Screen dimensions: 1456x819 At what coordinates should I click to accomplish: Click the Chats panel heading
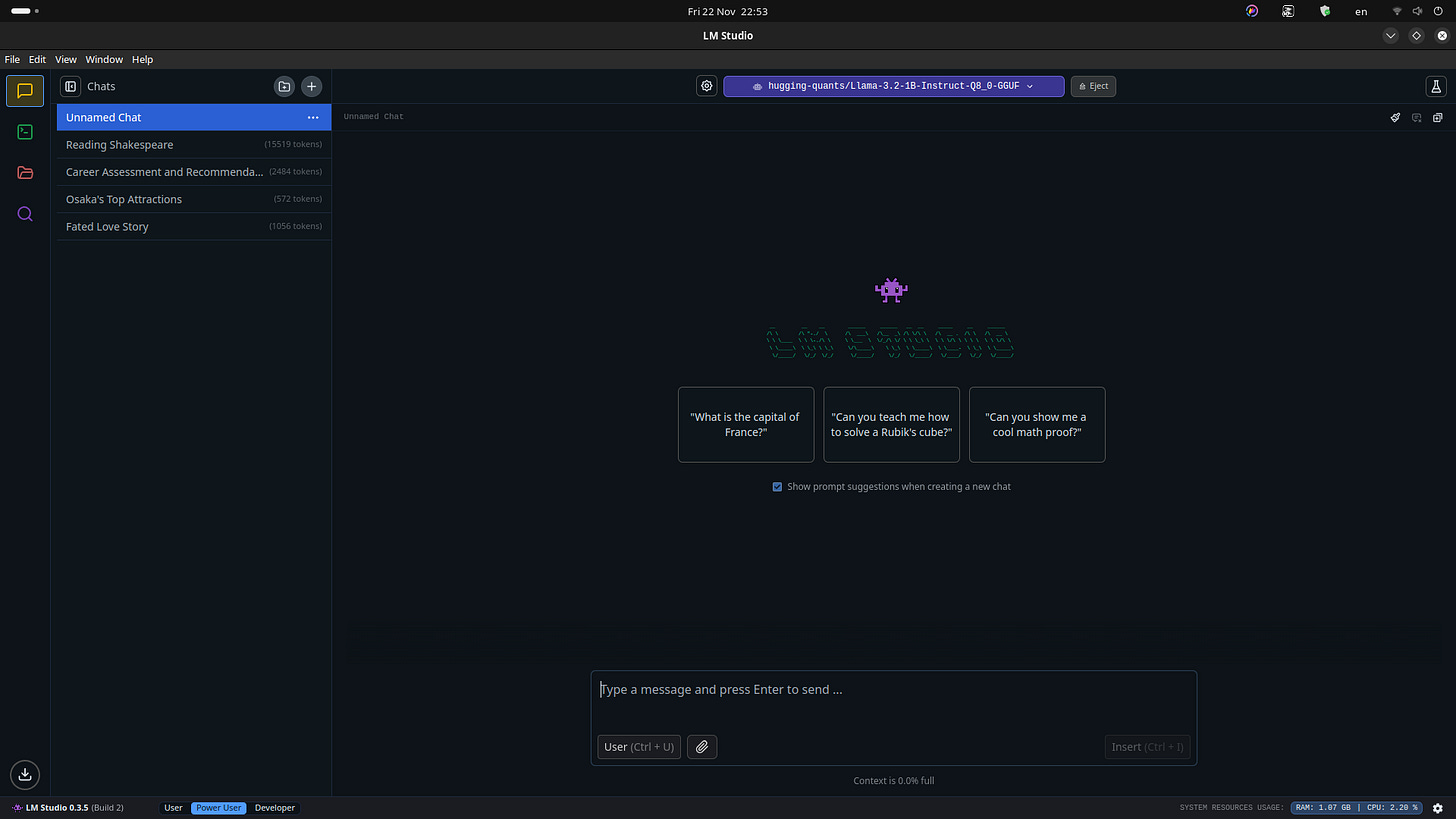(x=101, y=87)
